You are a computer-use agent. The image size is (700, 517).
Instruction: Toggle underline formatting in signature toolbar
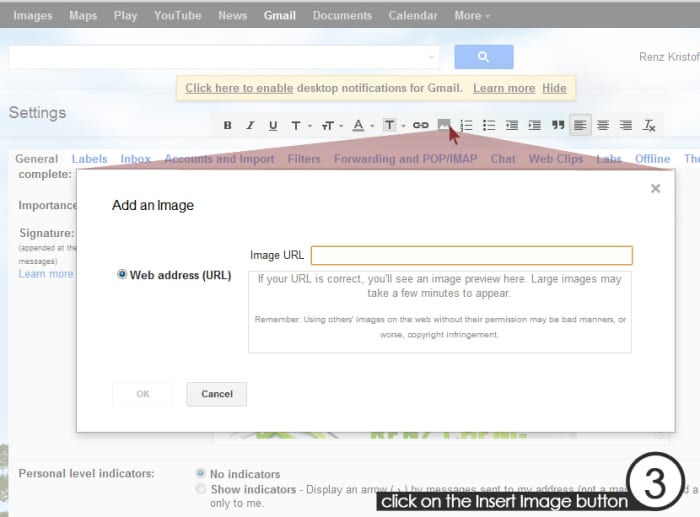tap(273, 125)
